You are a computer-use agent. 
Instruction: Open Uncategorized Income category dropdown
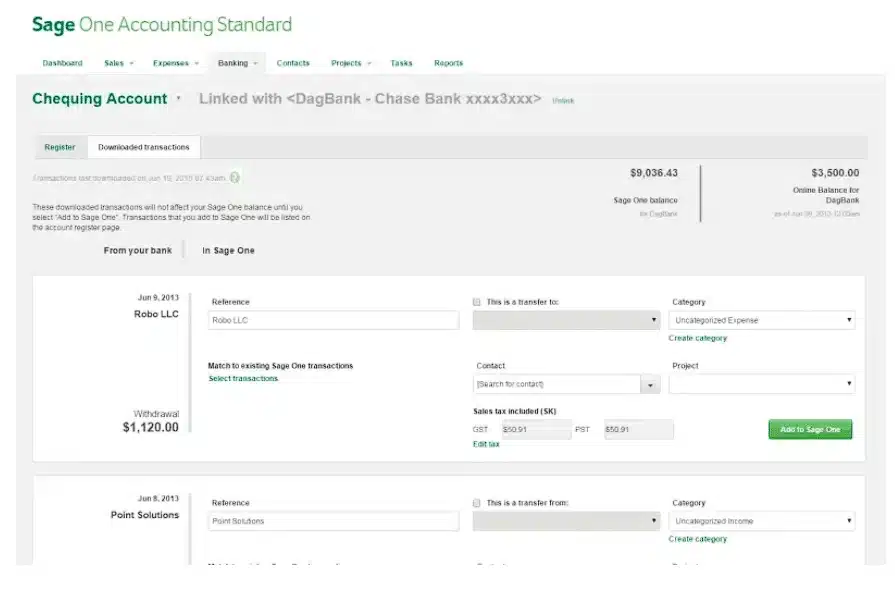(761, 521)
